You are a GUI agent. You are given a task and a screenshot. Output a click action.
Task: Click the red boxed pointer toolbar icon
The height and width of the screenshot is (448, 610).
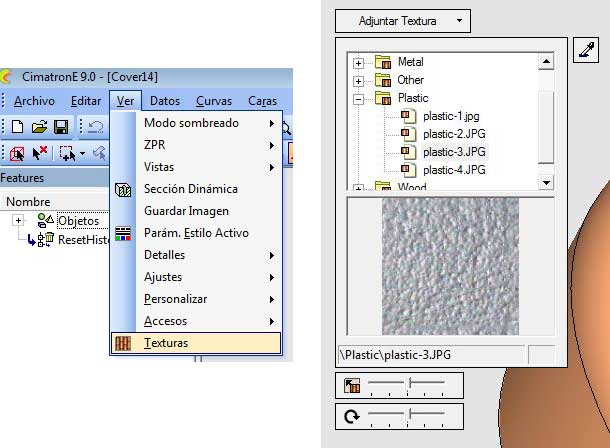[x=16, y=153]
